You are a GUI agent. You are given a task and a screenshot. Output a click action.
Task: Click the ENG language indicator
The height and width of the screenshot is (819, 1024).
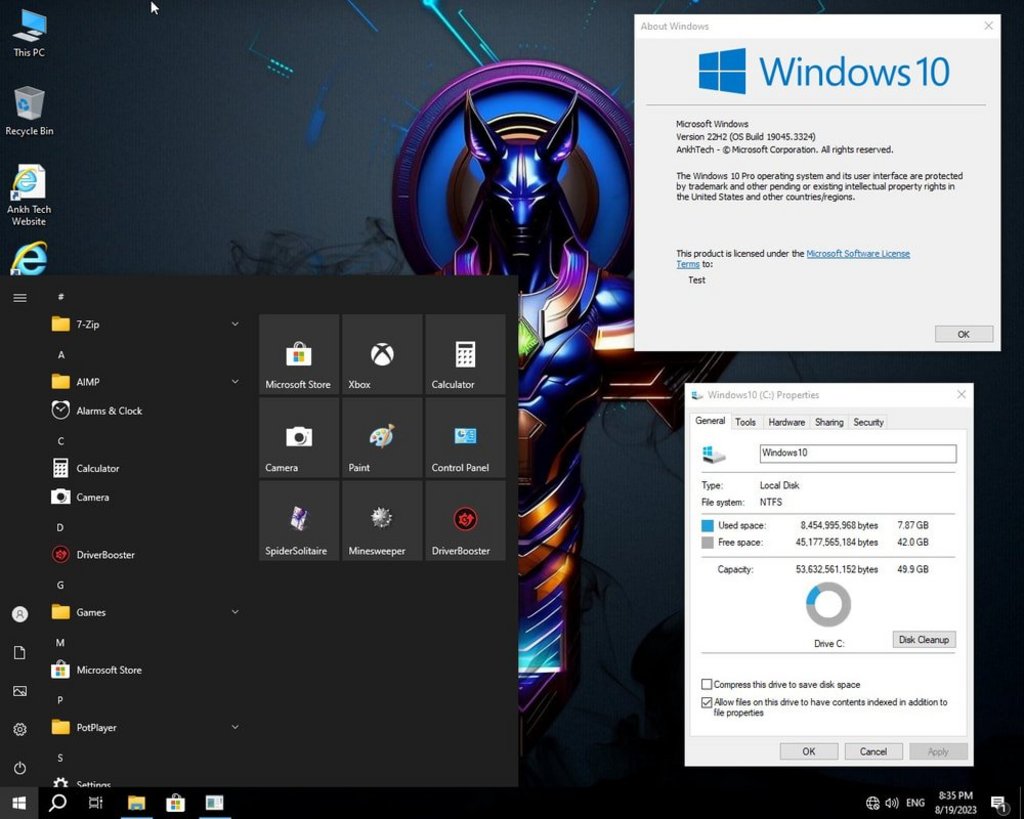(x=915, y=803)
